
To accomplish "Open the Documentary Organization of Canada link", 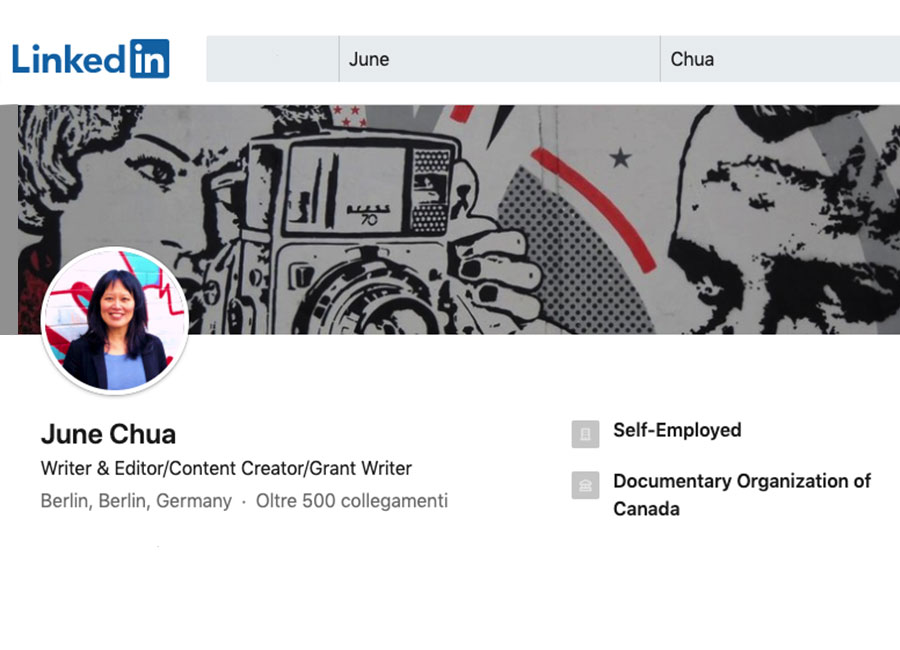I will pyautogui.click(x=741, y=494).
